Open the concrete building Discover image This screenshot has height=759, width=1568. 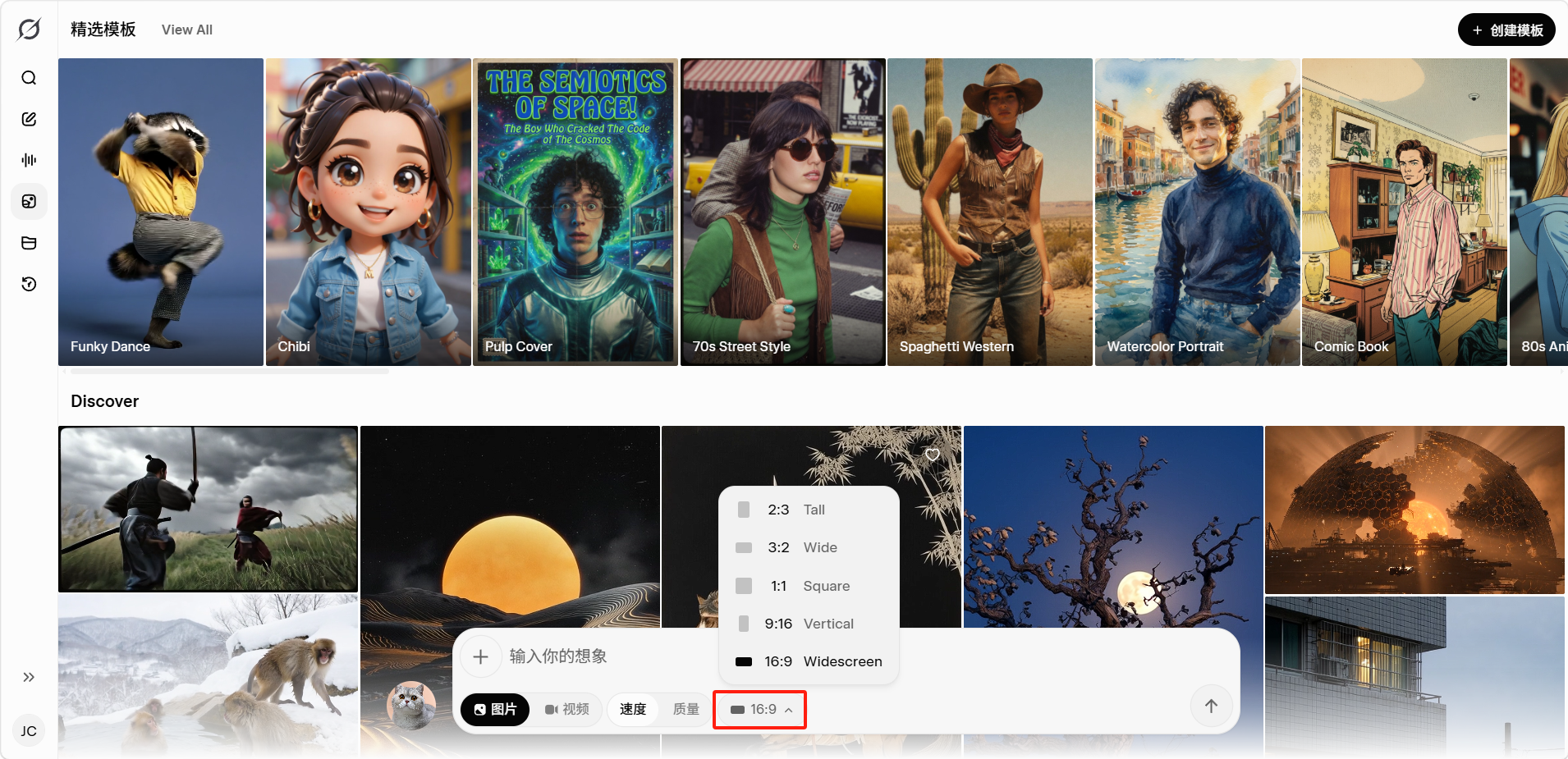pyautogui.click(x=1415, y=677)
